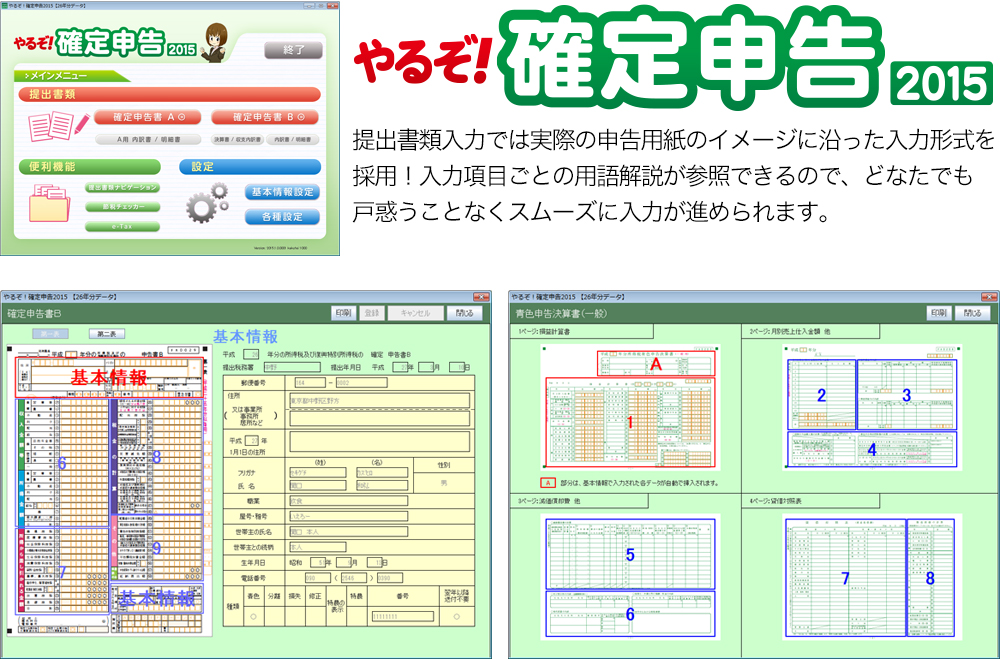Click the 2ページ:月別売上仕入金額 header
The height and width of the screenshot is (659, 1000).
pos(811,331)
